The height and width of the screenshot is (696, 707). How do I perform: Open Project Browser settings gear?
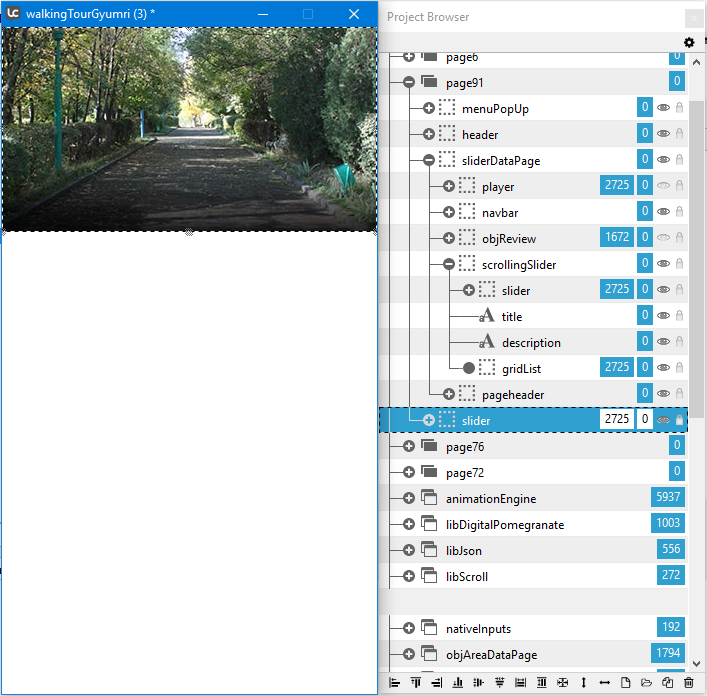(x=688, y=43)
